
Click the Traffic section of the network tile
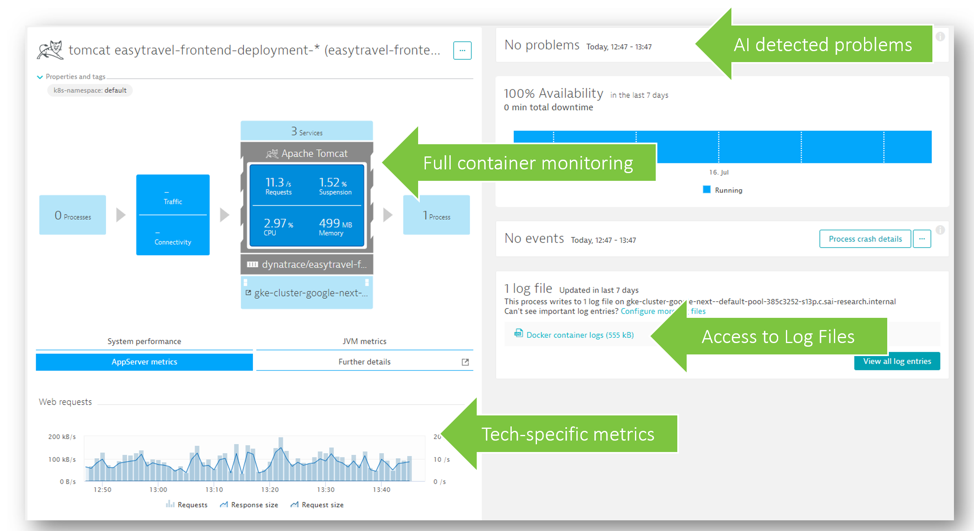(173, 195)
